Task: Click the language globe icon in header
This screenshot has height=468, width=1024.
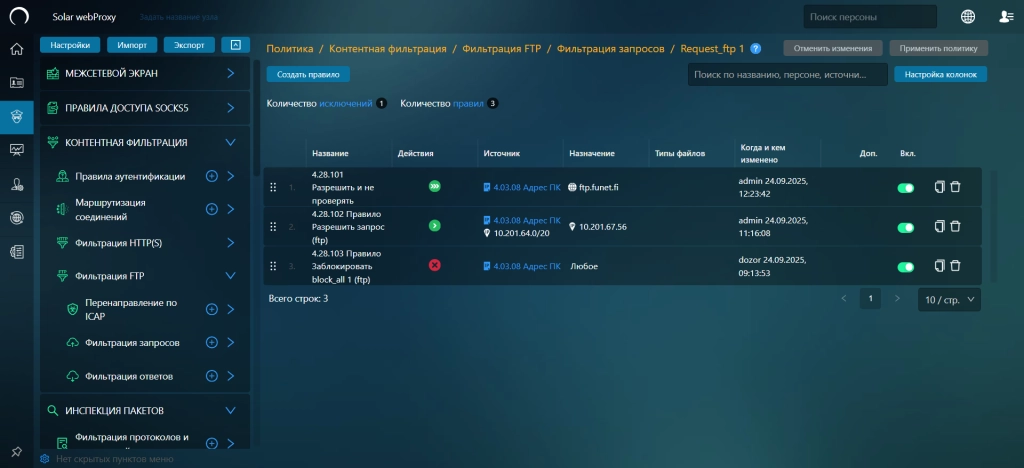Action: pos(968,16)
